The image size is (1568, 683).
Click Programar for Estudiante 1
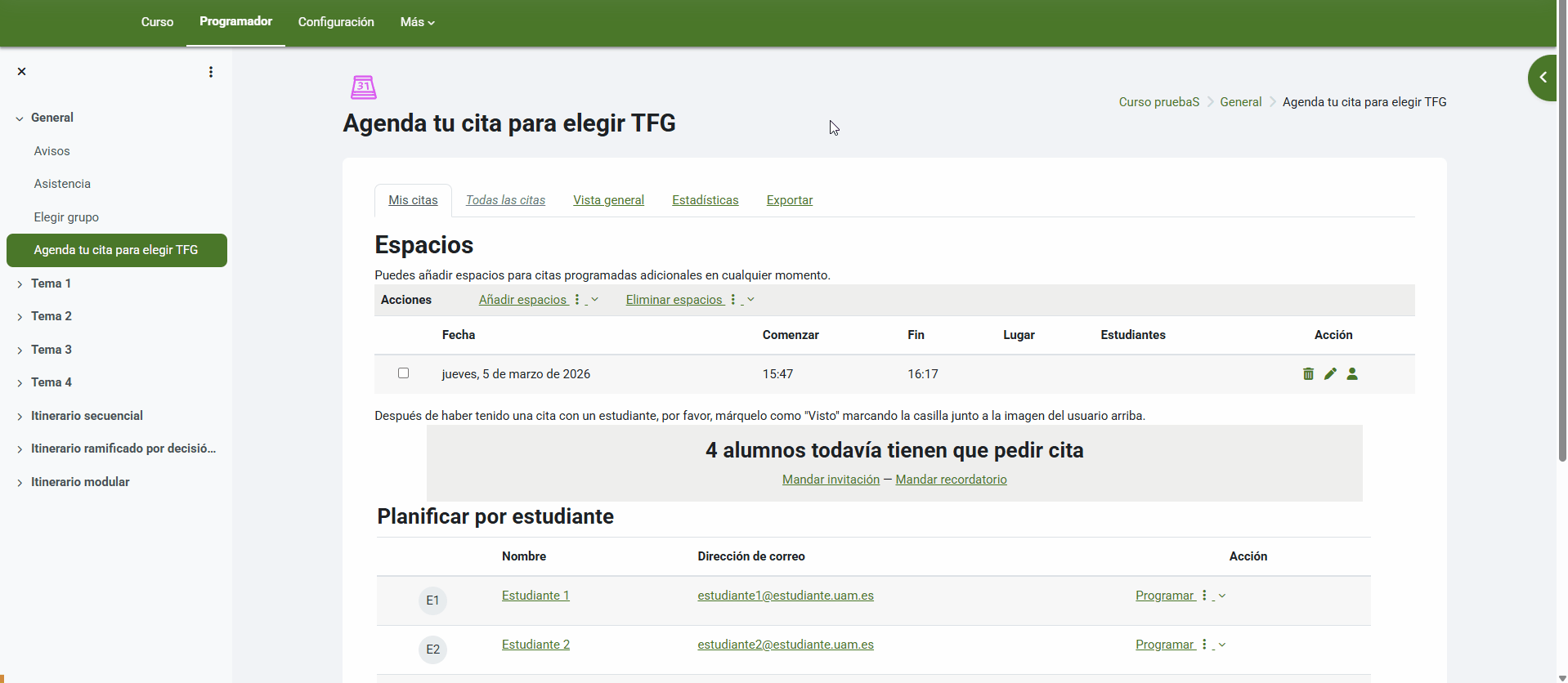1165,596
